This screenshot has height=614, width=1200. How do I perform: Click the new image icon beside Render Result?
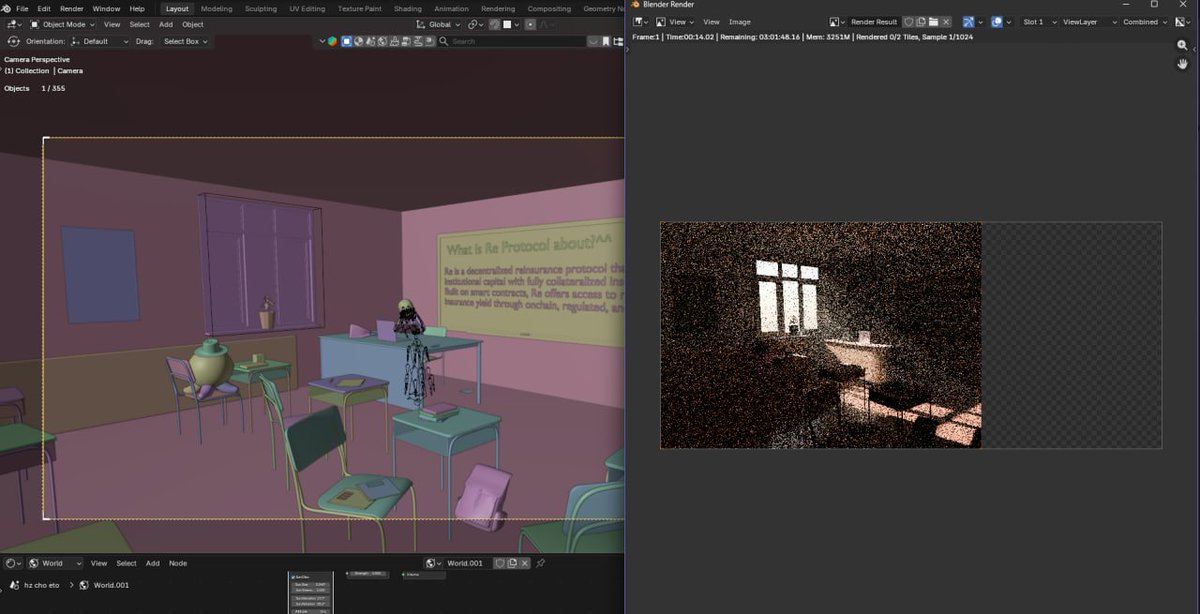(921, 21)
